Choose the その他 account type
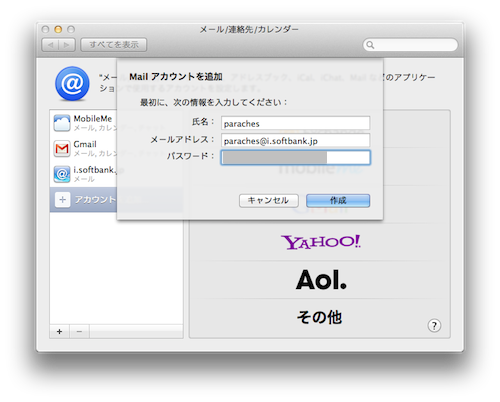The image size is (500, 402). click(x=319, y=317)
